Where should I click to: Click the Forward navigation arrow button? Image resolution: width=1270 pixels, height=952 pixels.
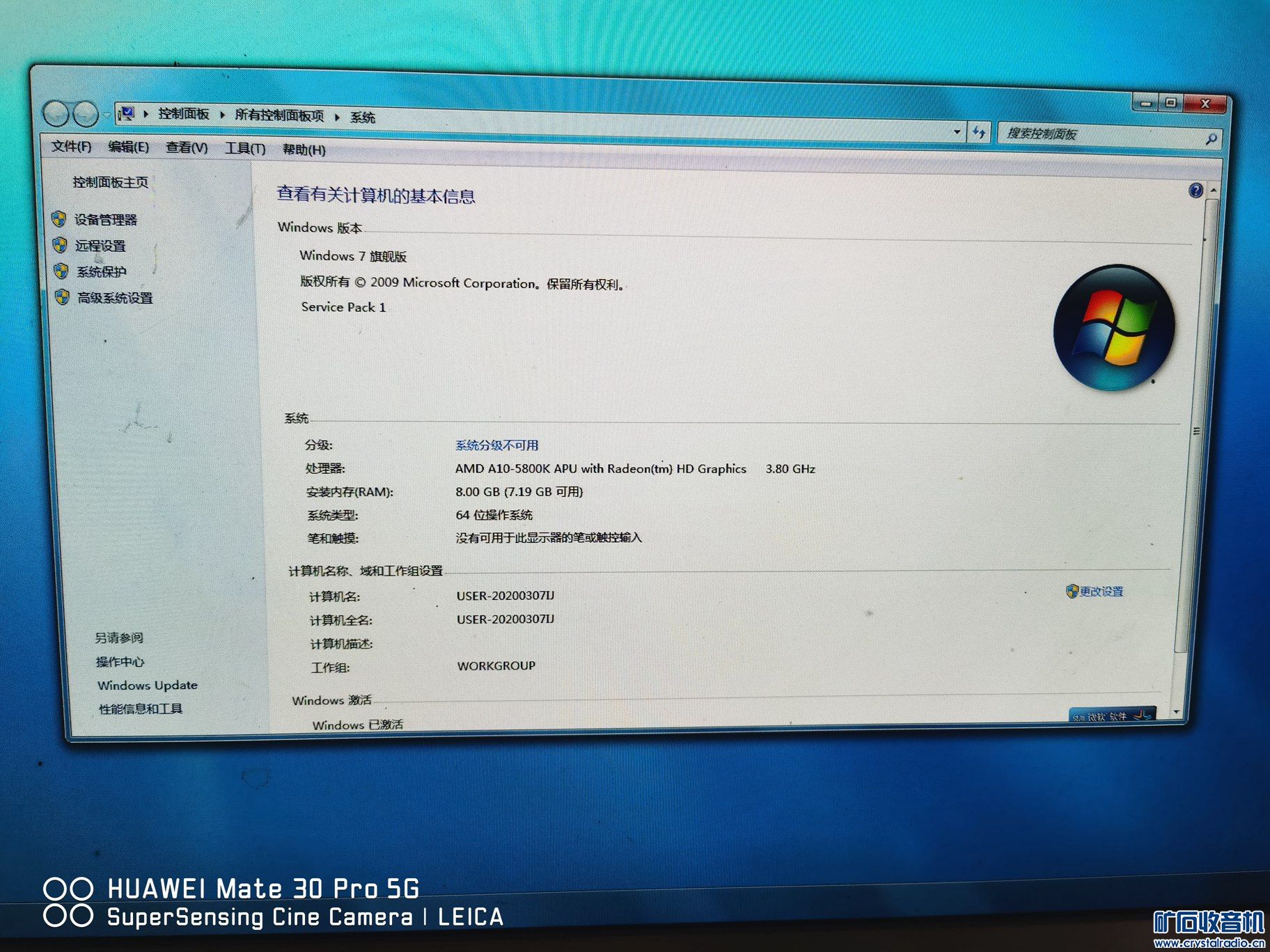tap(86, 114)
